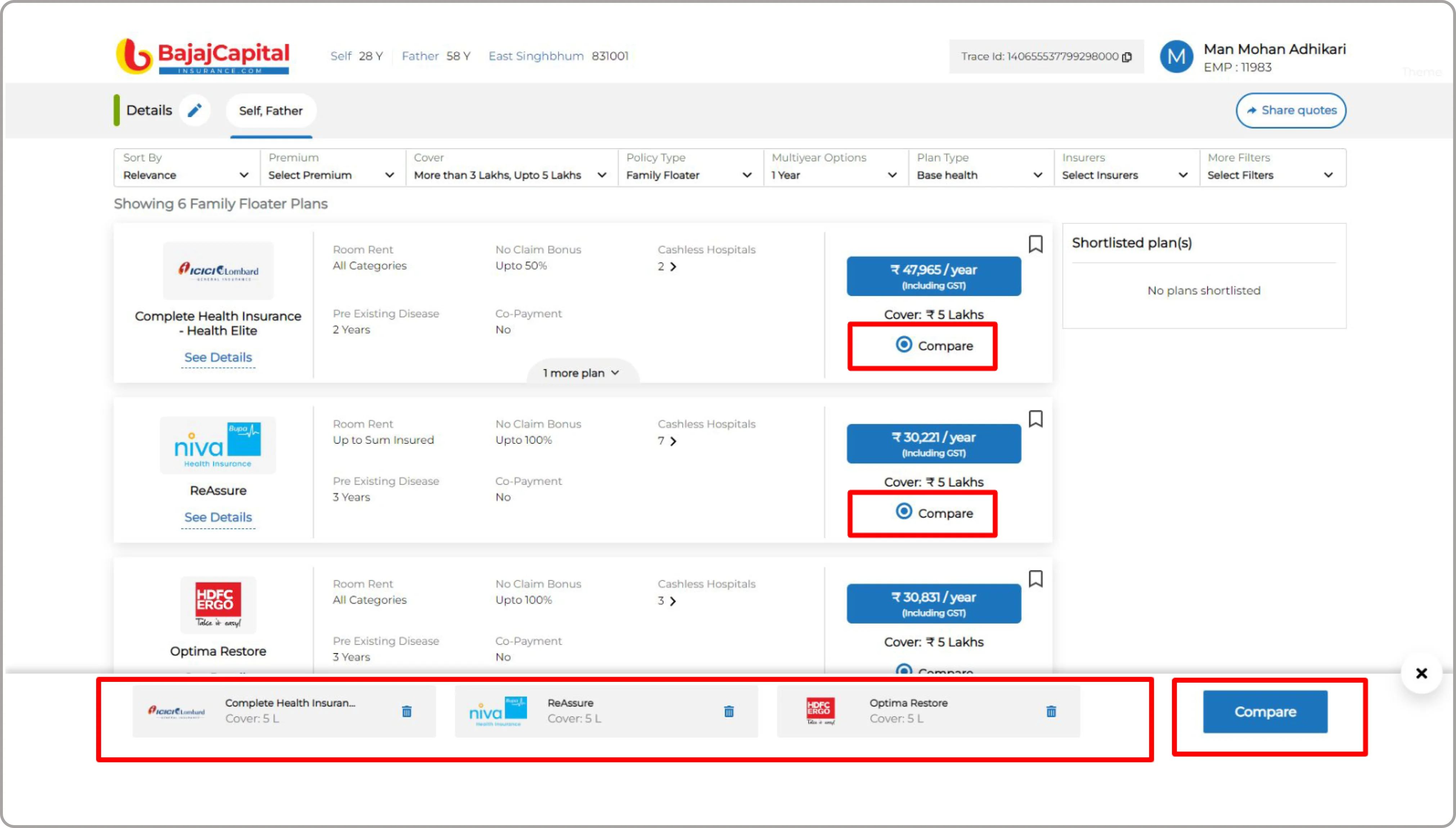Click the BajajCapital logo

coord(202,56)
